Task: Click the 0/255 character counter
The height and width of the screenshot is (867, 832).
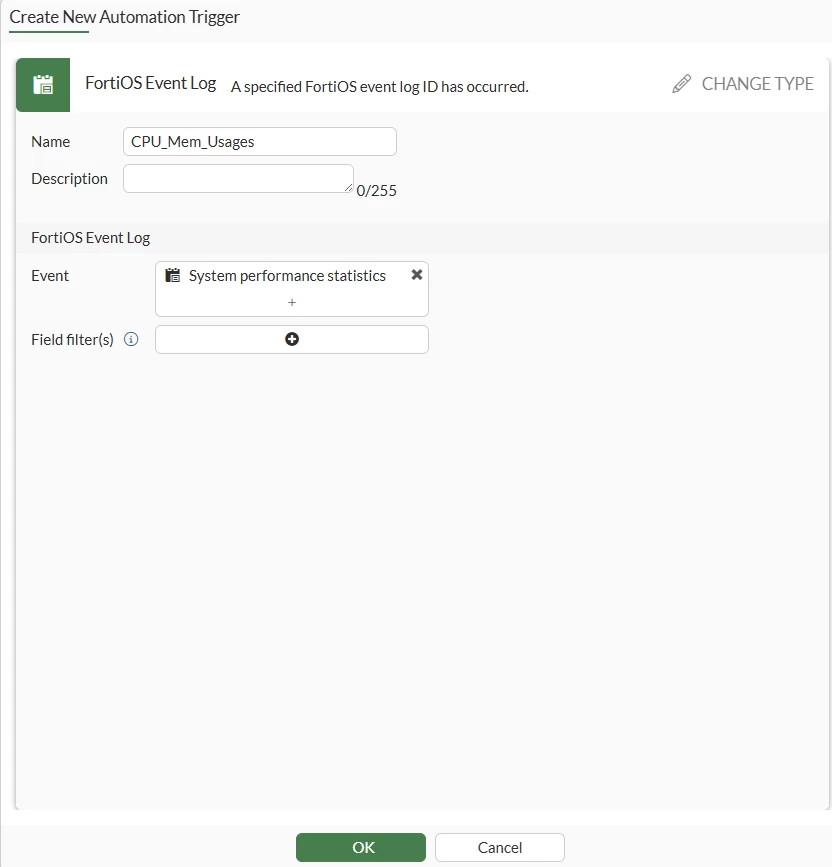Action: pos(376,191)
